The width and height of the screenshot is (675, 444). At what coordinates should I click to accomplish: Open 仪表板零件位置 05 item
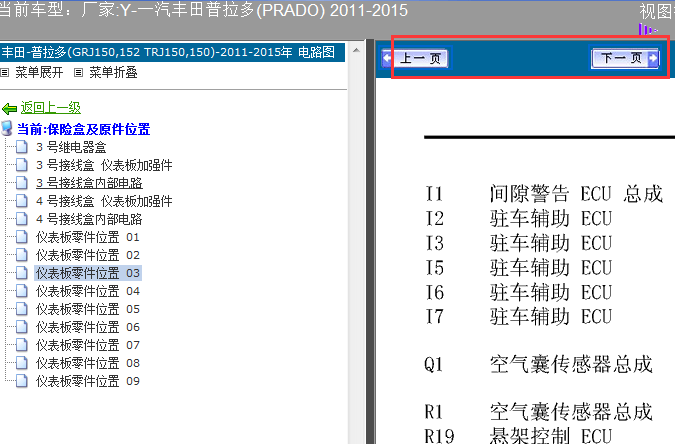coord(88,309)
